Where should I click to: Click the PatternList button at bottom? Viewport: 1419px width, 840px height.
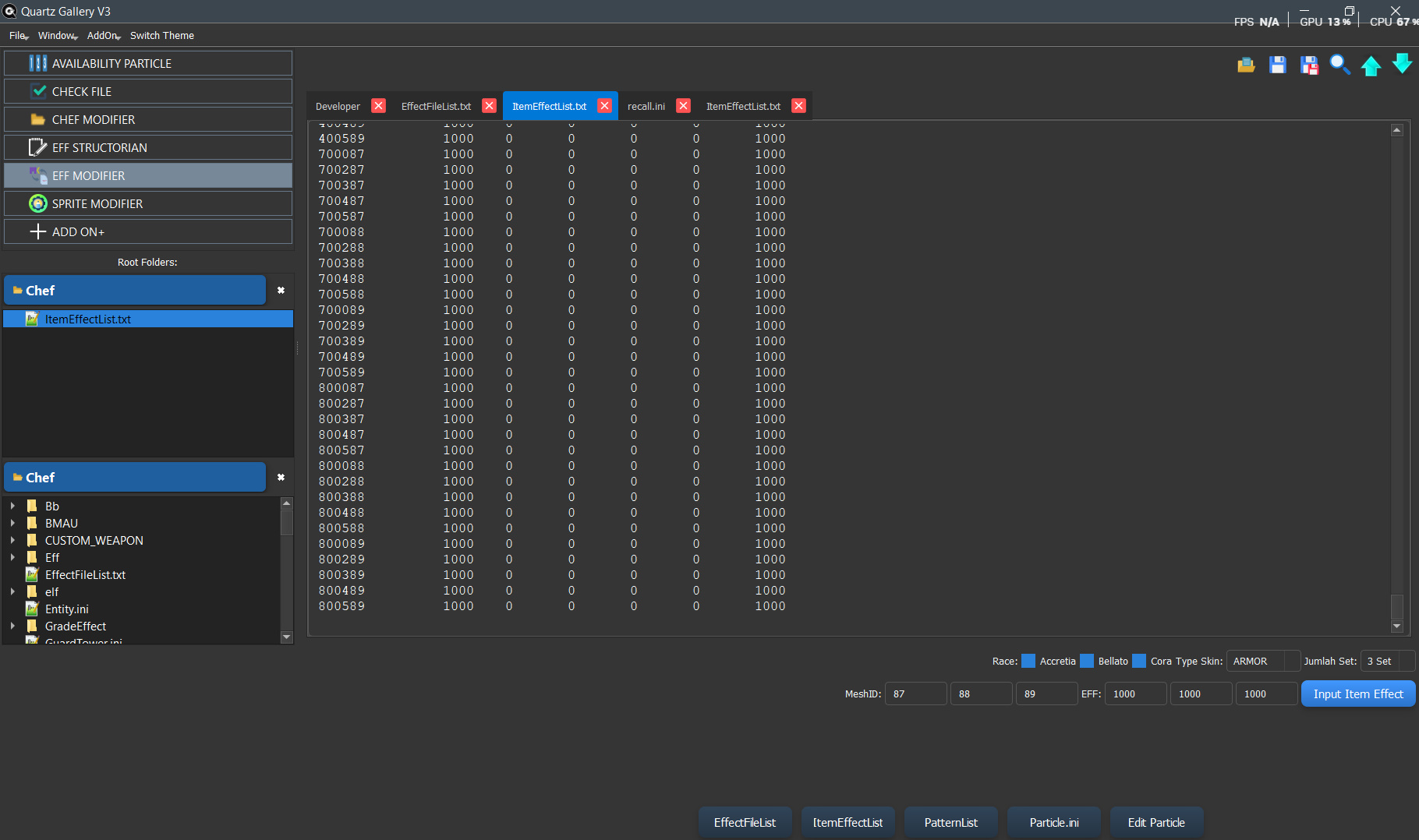point(950,822)
